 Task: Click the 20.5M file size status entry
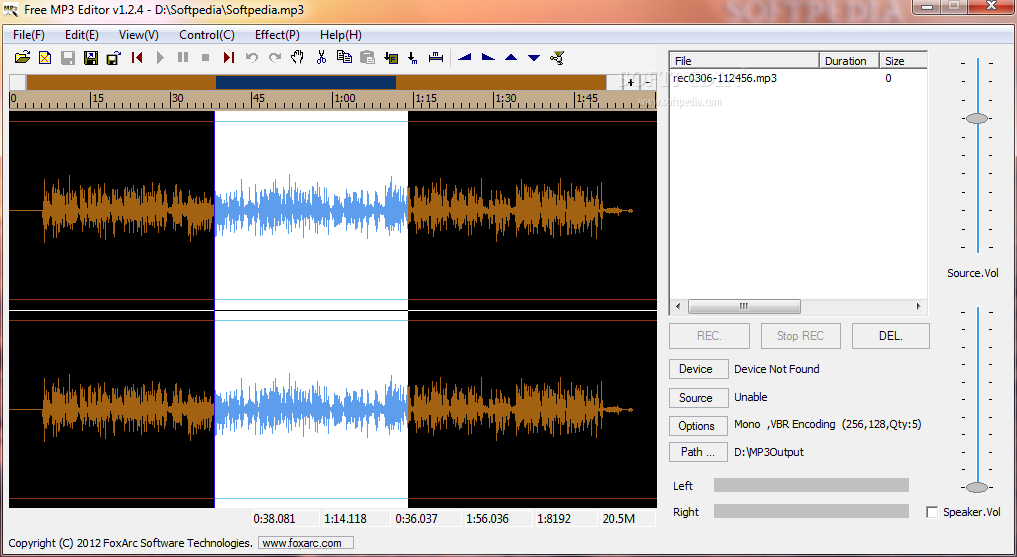click(628, 519)
